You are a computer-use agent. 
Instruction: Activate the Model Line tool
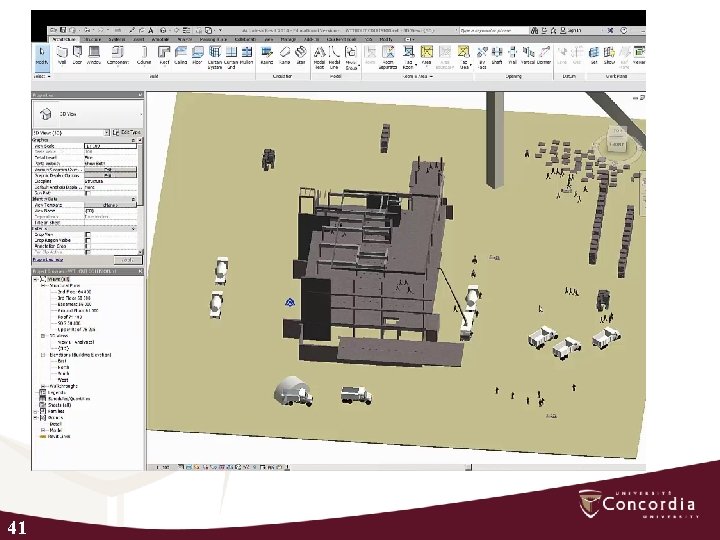pos(334,57)
